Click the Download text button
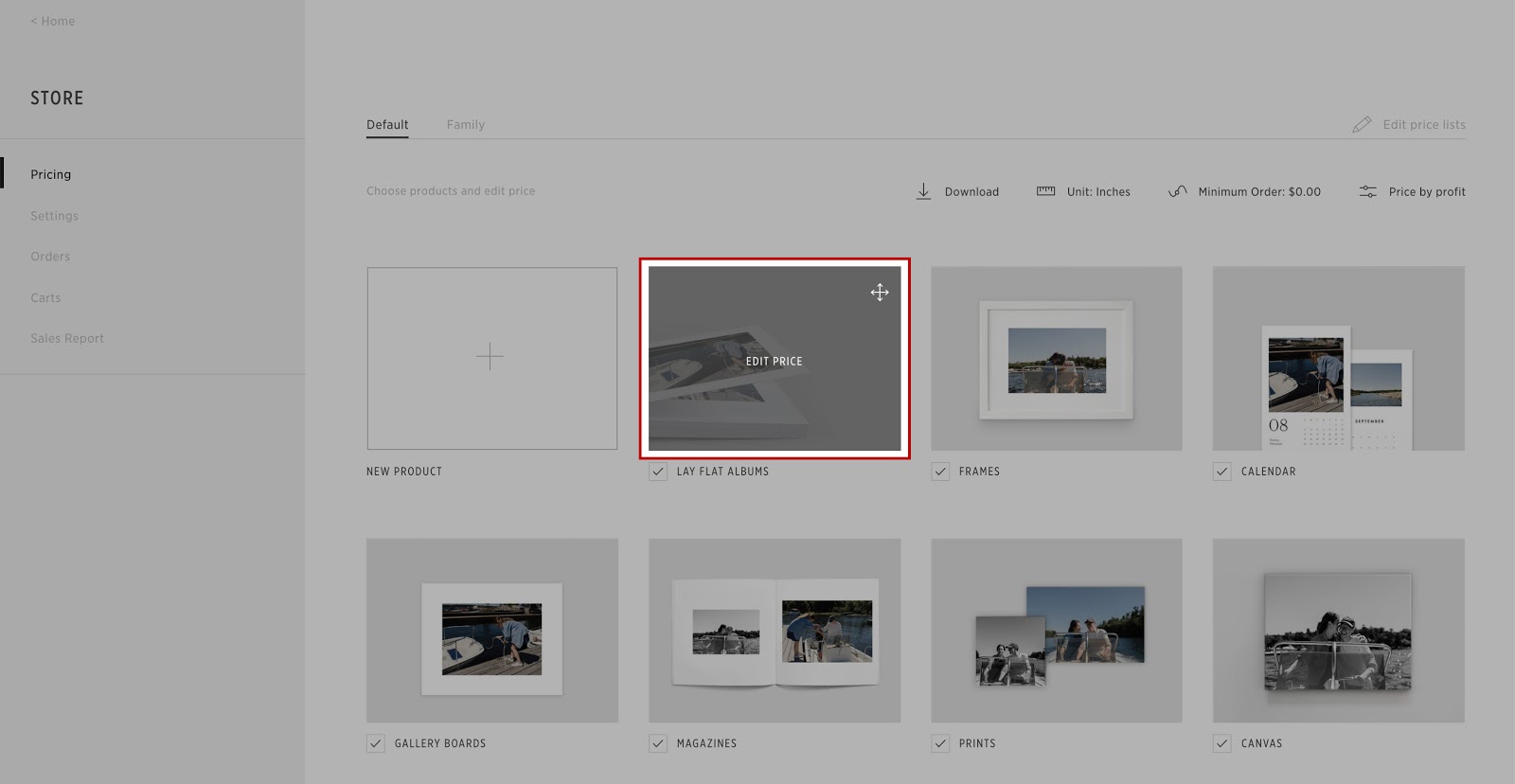 [x=971, y=191]
